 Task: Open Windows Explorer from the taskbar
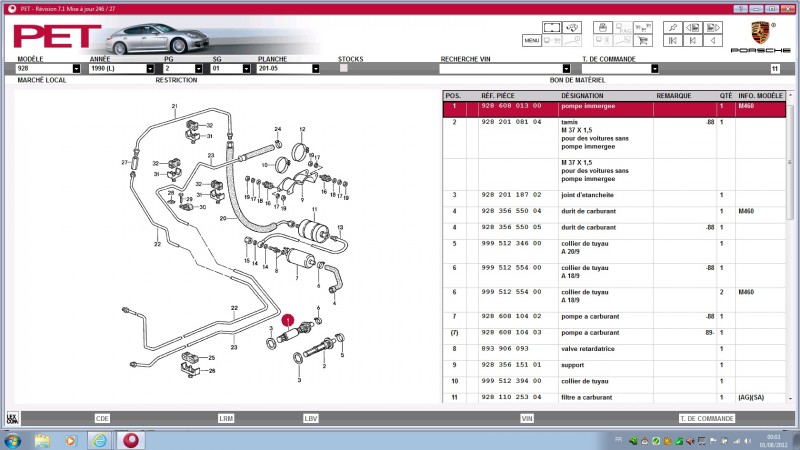tap(42, 440)
